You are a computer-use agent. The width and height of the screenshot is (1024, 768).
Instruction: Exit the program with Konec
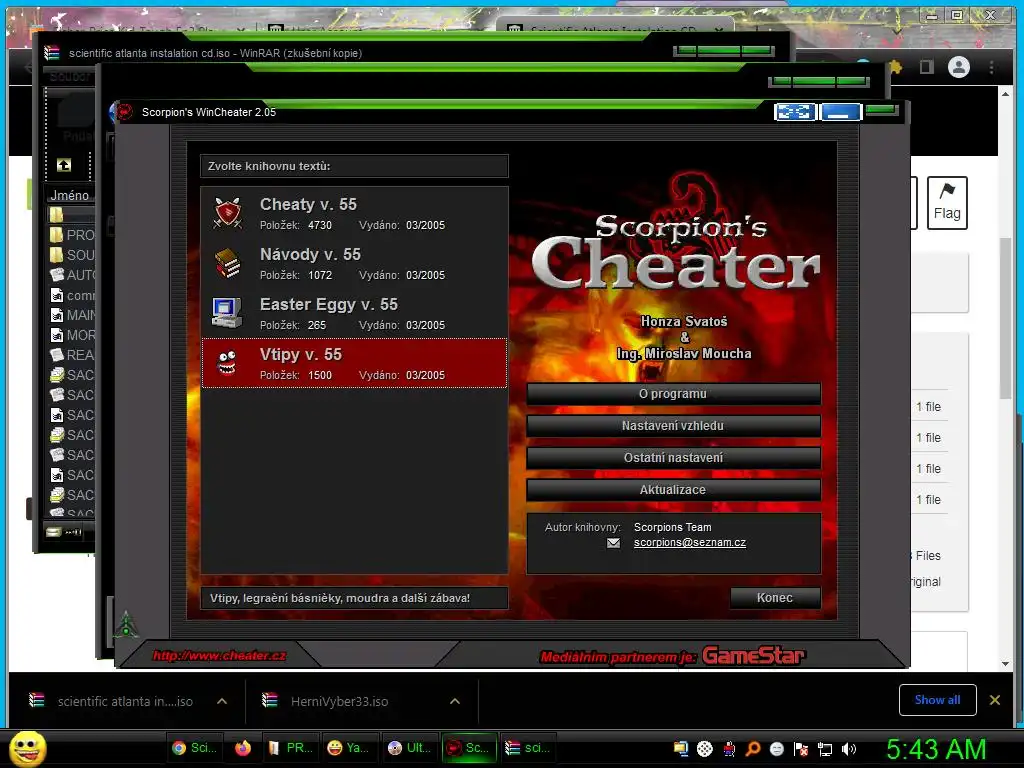[x=775, y=598]
